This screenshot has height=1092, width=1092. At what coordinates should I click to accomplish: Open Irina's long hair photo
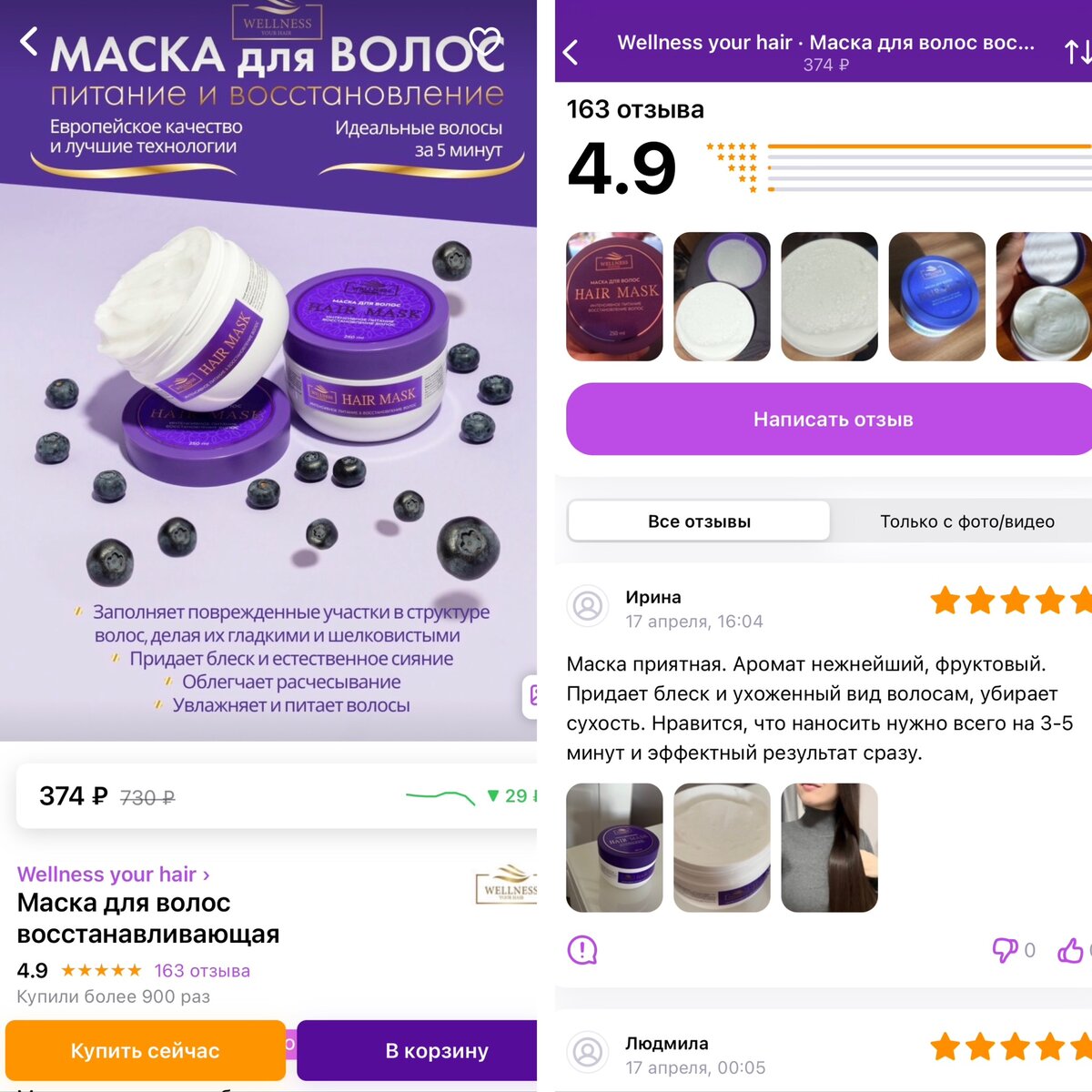point(829,847)
